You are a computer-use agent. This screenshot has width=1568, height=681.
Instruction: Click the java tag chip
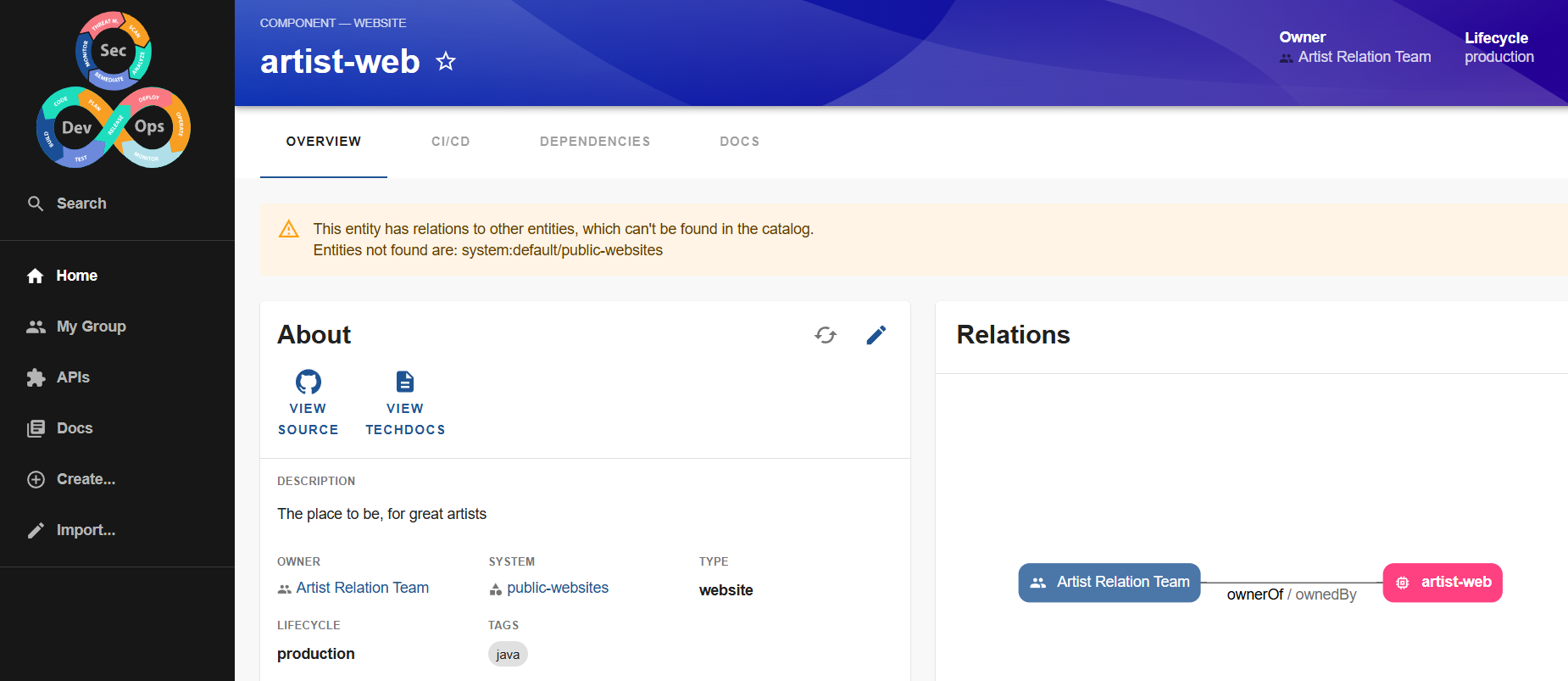click(508, 655)
